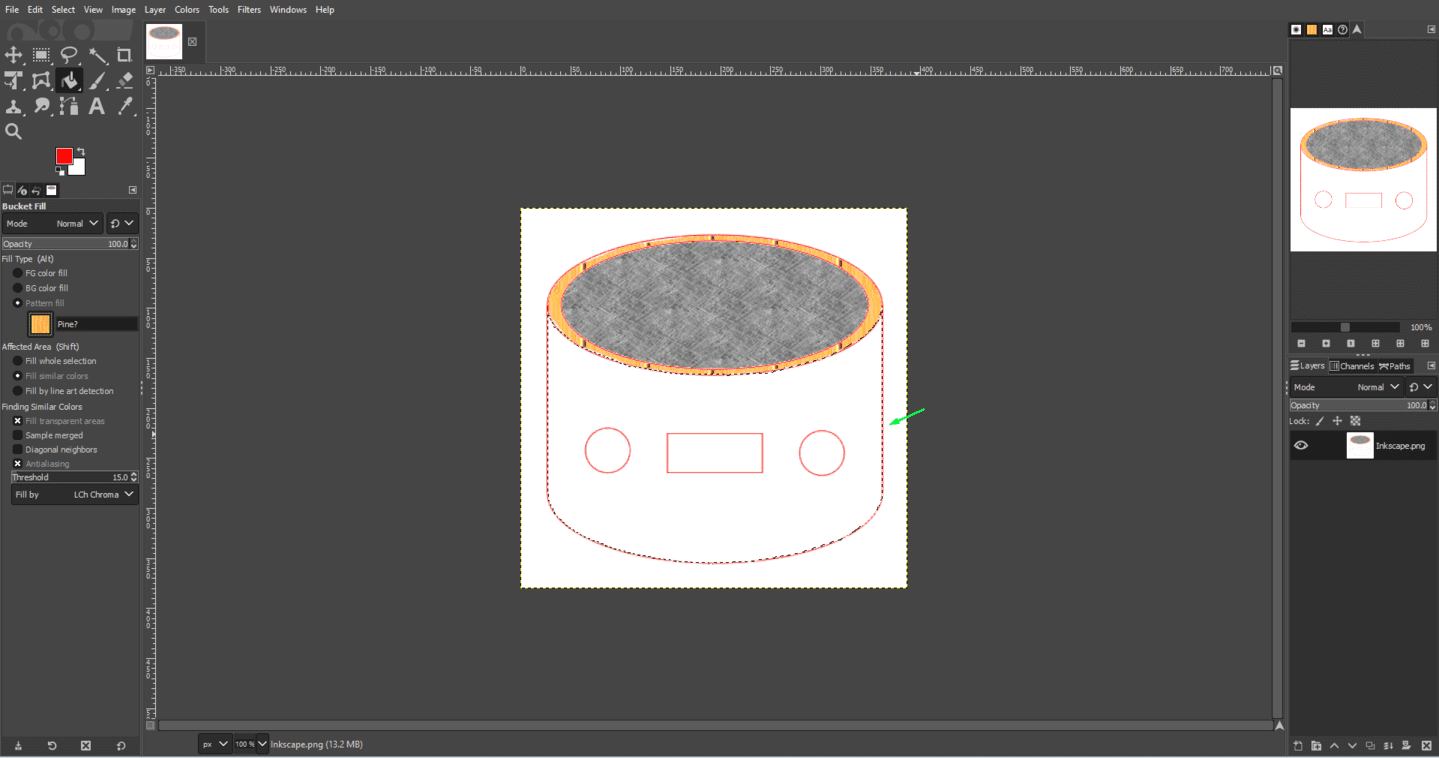Click the white background color swatch

(79, 169)
